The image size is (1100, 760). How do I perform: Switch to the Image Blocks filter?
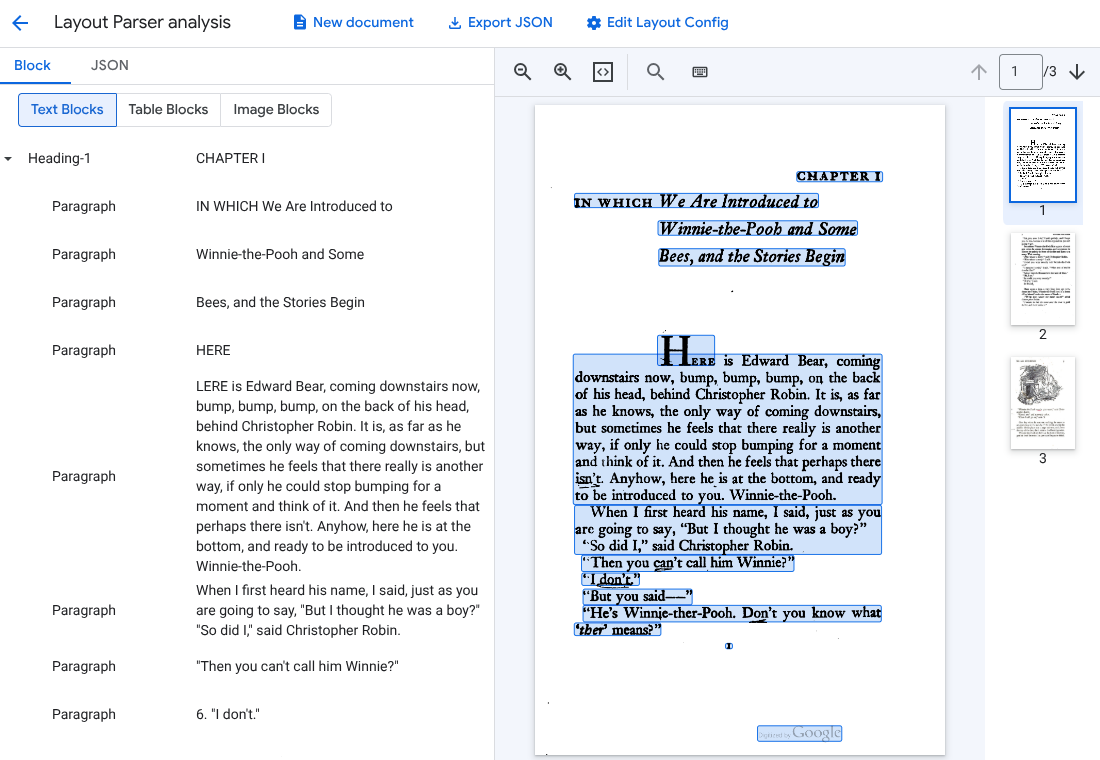click(276, 110)
